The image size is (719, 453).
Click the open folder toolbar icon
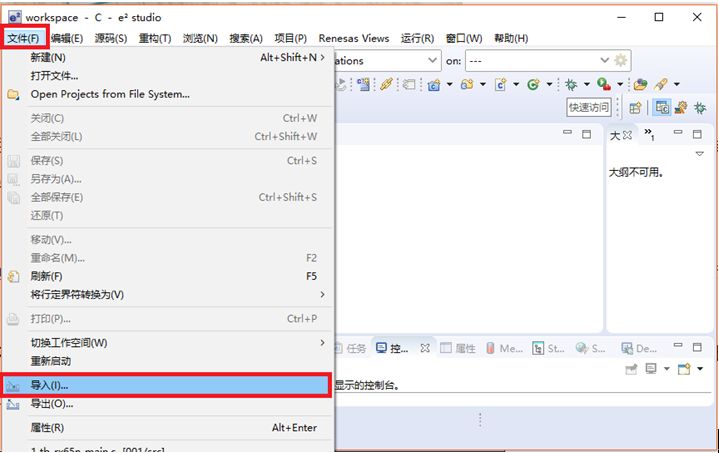pyautogui.click(x=640, y=84)
